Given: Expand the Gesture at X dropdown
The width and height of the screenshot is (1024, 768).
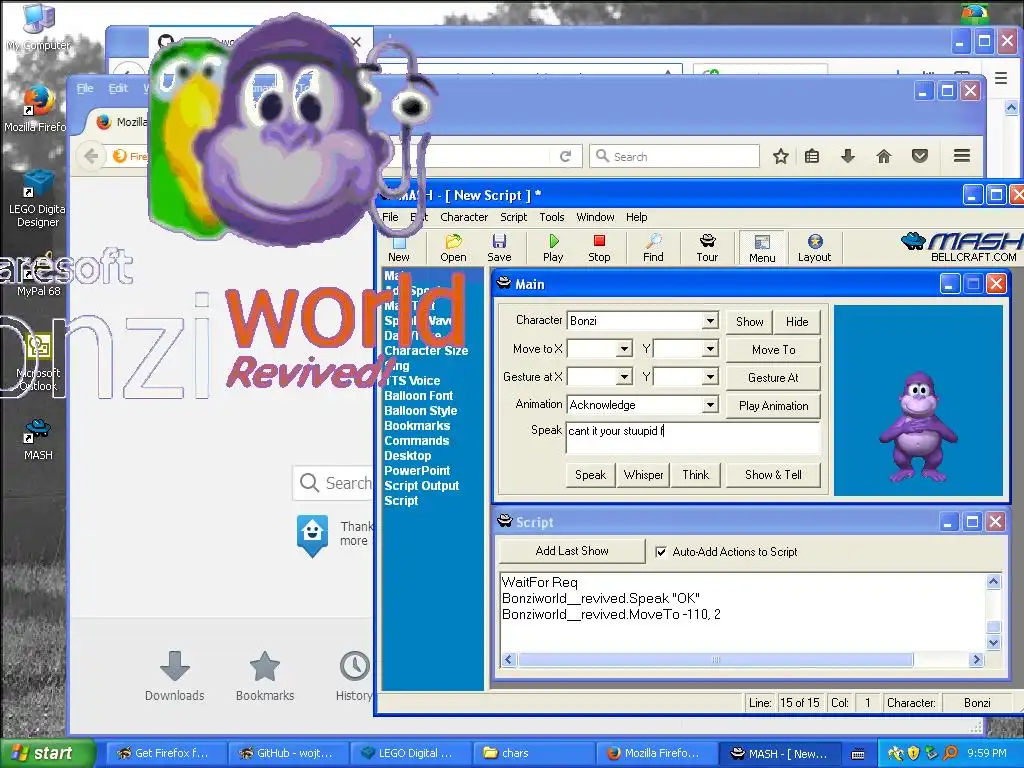Looking at the screenshot, I should tap(624, 377).
